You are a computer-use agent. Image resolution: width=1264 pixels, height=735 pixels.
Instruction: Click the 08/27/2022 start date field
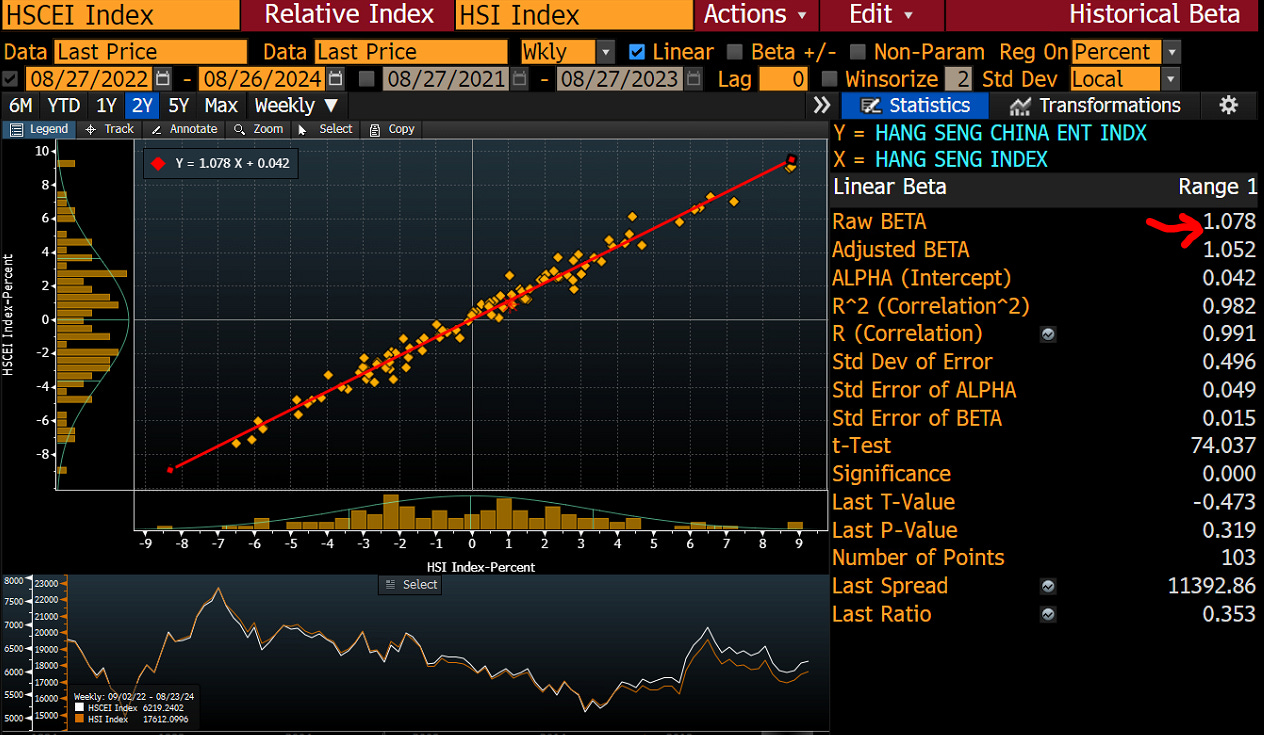coord(89,79)
